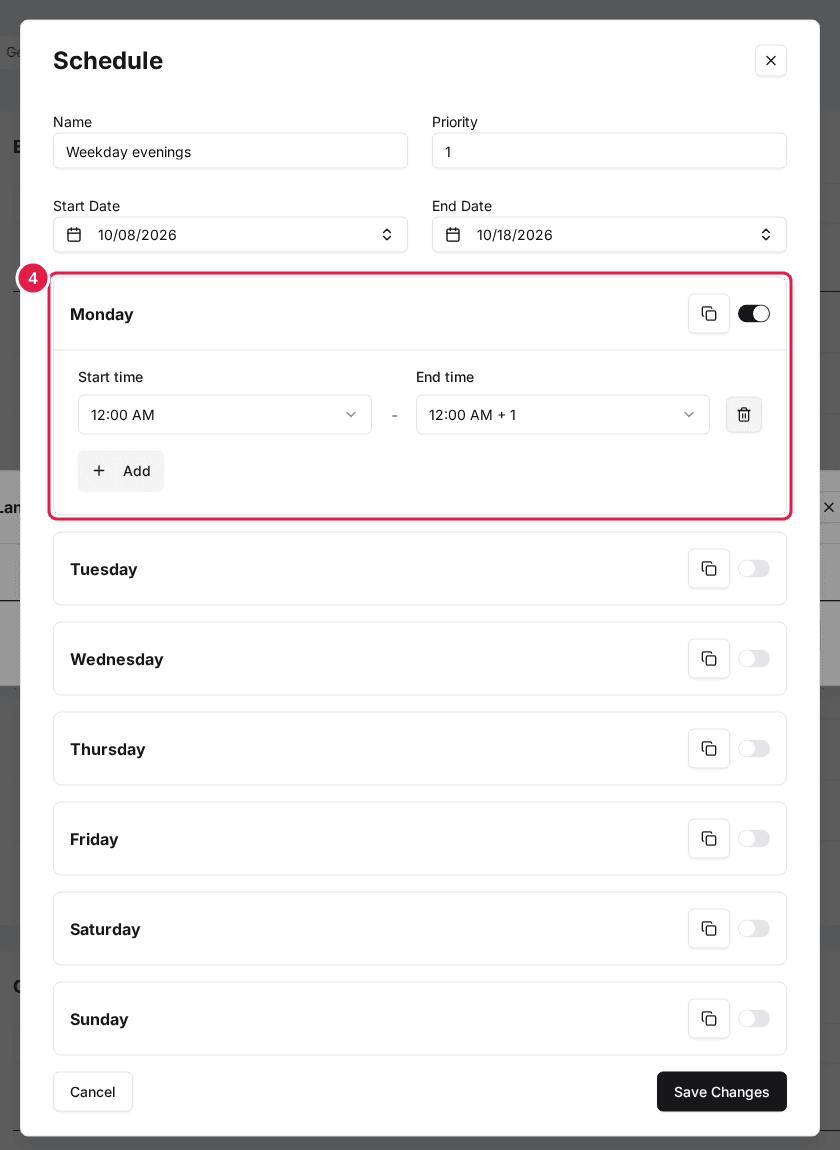
Task: Open the Start time dropdown
Action: point(224,414)
